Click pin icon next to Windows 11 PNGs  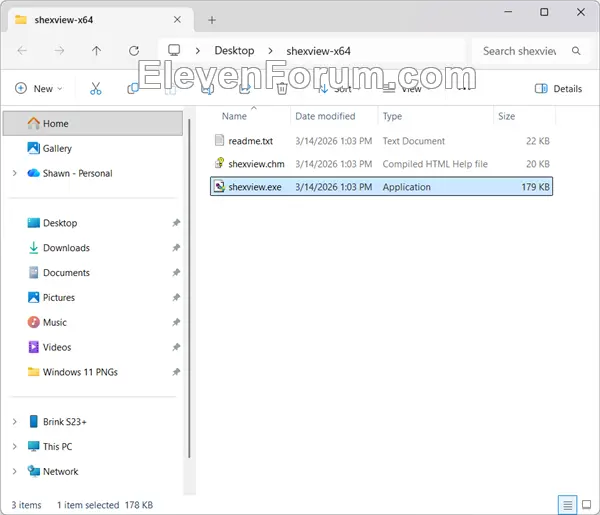[176, 372]
